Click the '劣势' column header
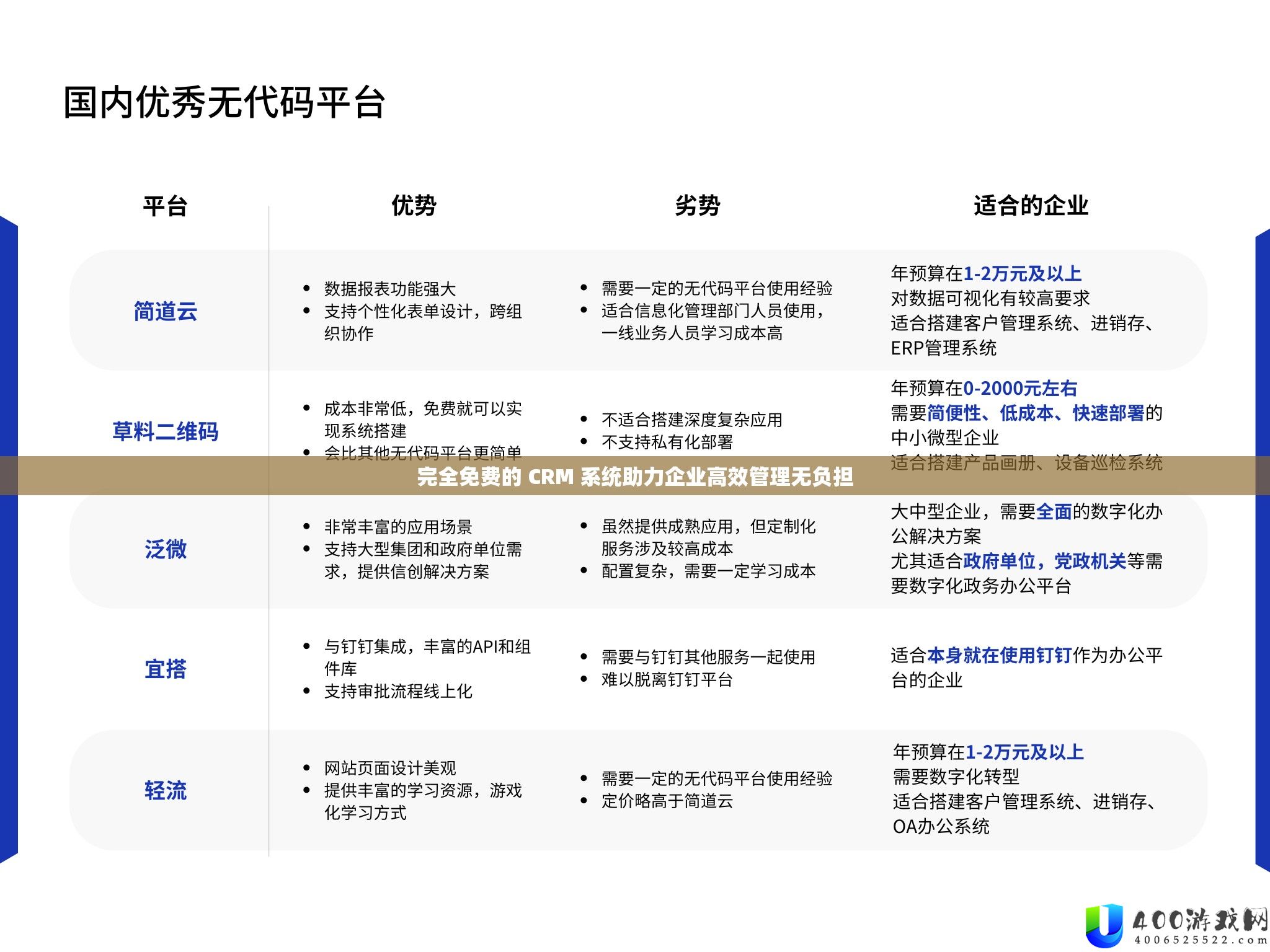The height and width of the screenshot is (952, 1270). click(698, 205)
